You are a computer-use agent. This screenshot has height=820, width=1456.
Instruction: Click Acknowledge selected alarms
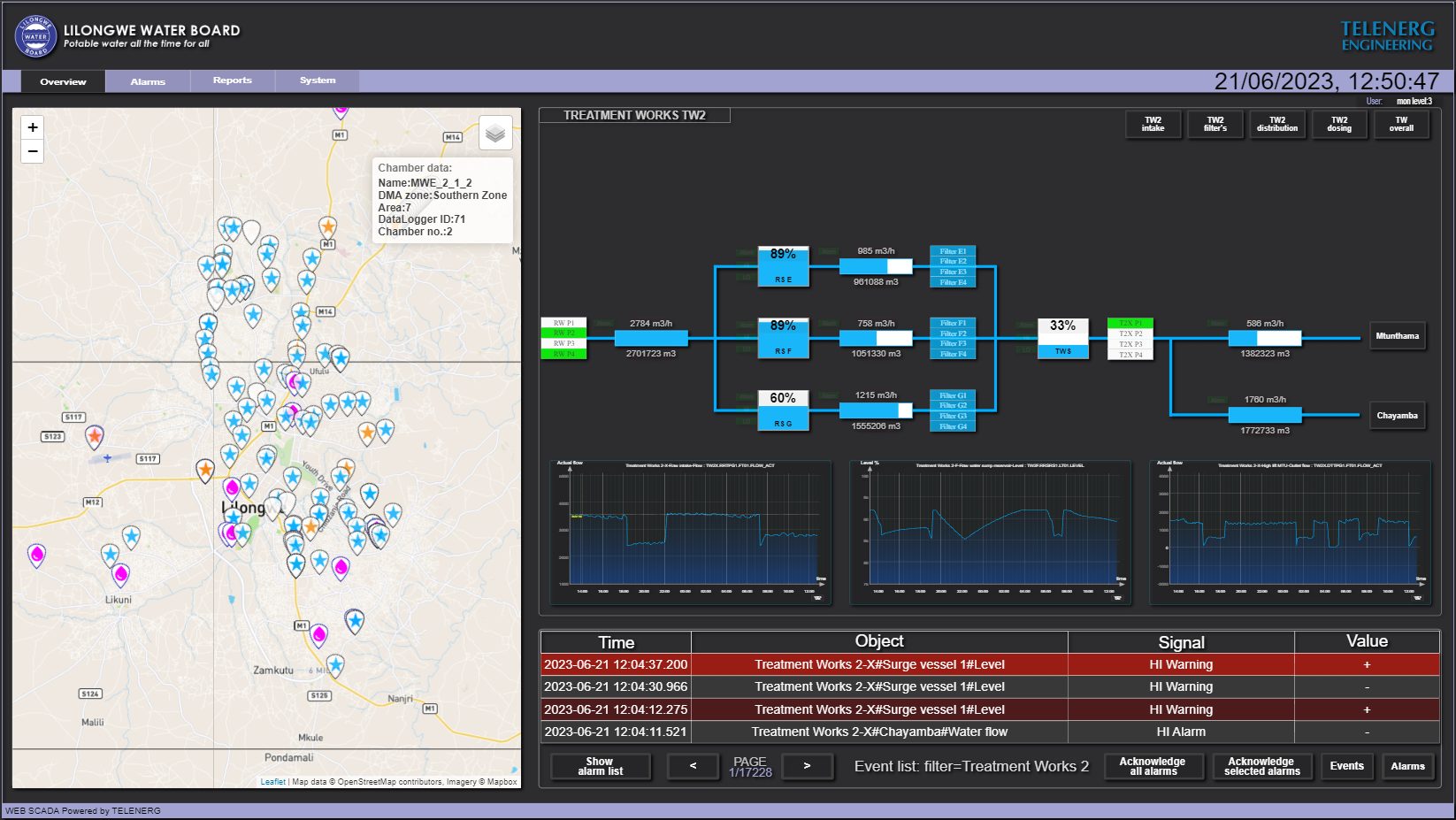tap(1261, 766)
